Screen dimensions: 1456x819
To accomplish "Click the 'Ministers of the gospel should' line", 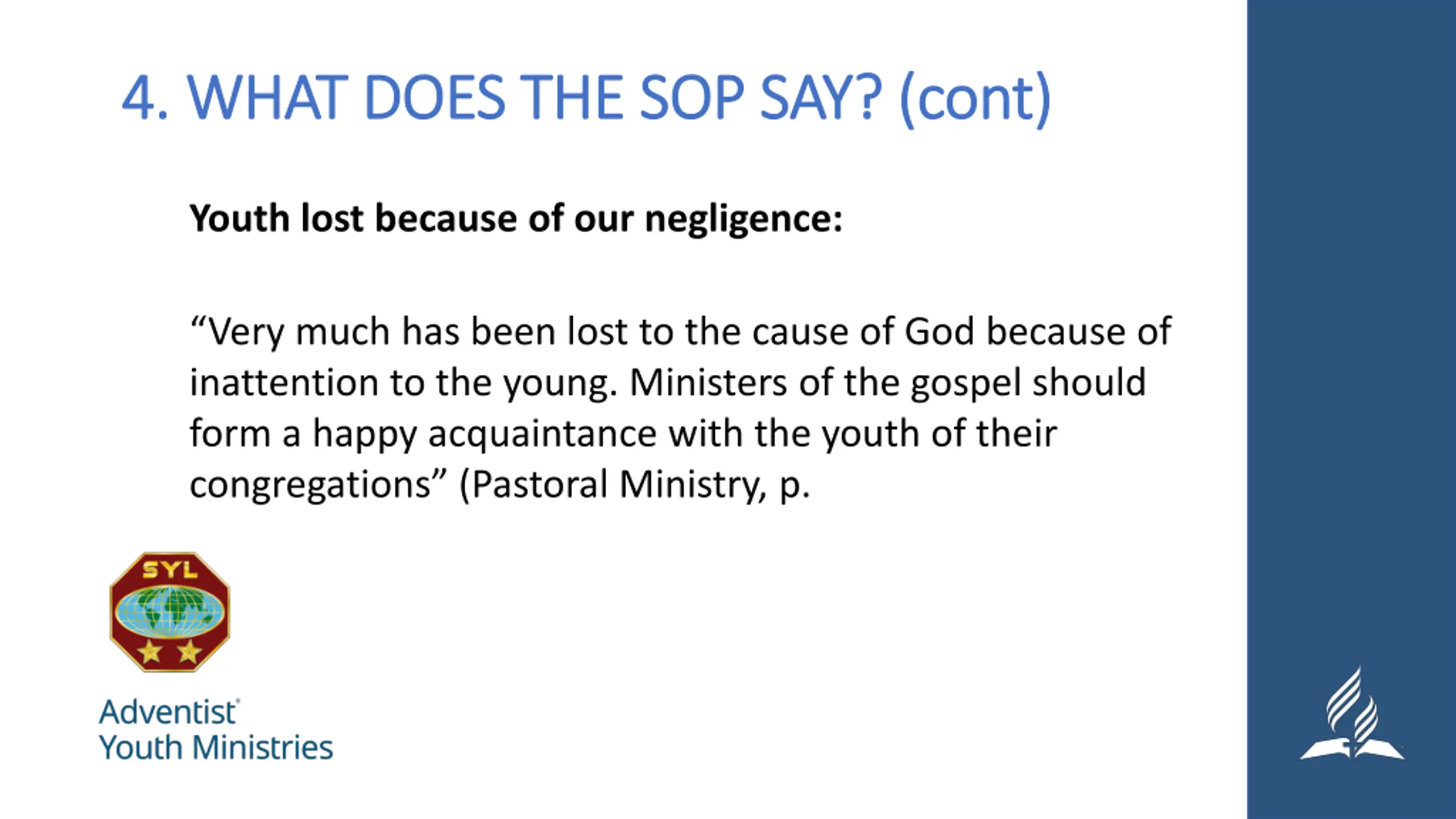I will point(888,383).
